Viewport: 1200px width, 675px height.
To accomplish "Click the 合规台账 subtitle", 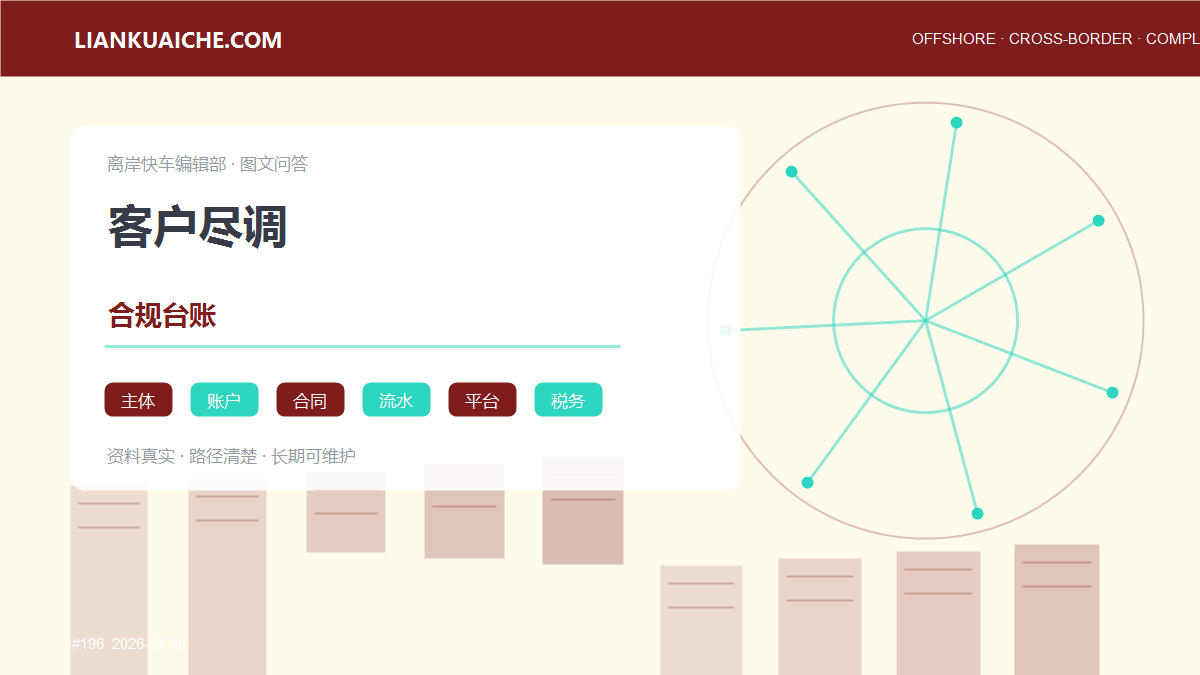I will point(162,316).
